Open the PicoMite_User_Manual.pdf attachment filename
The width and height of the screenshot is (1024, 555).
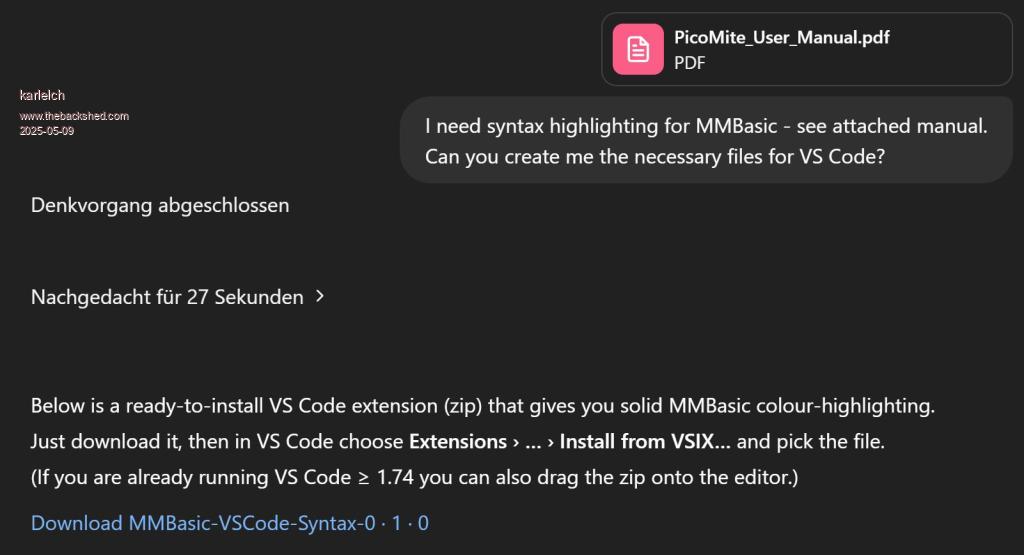(782, 37)
